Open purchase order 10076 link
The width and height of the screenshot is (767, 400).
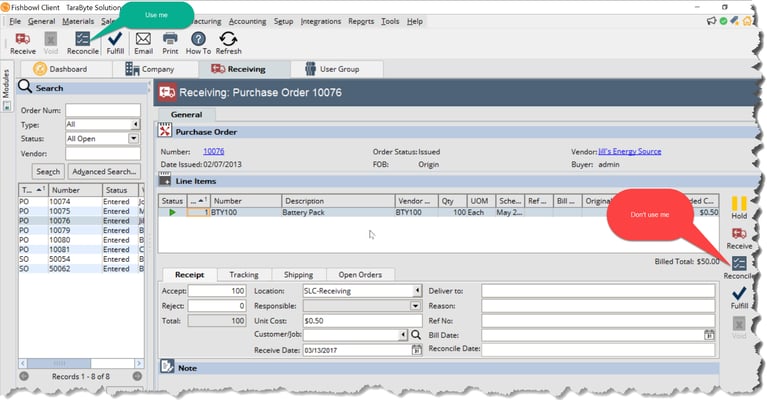click(213, 151)
